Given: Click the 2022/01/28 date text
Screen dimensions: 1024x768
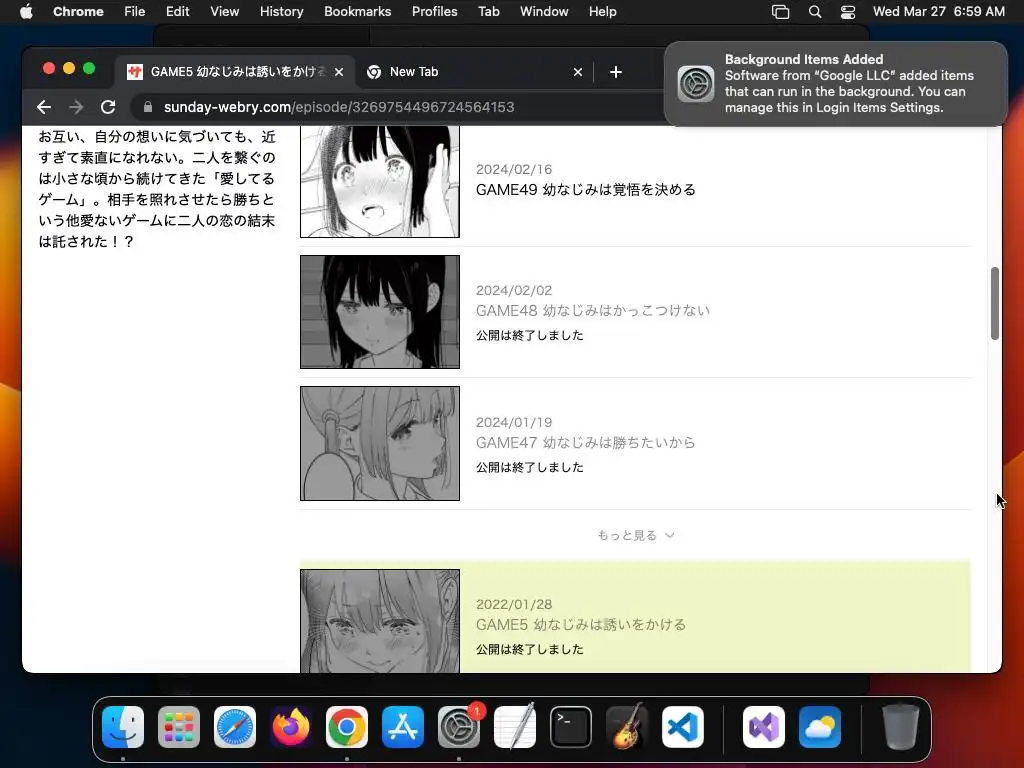Looking at the screenshot, I should (x=514, y=604).
